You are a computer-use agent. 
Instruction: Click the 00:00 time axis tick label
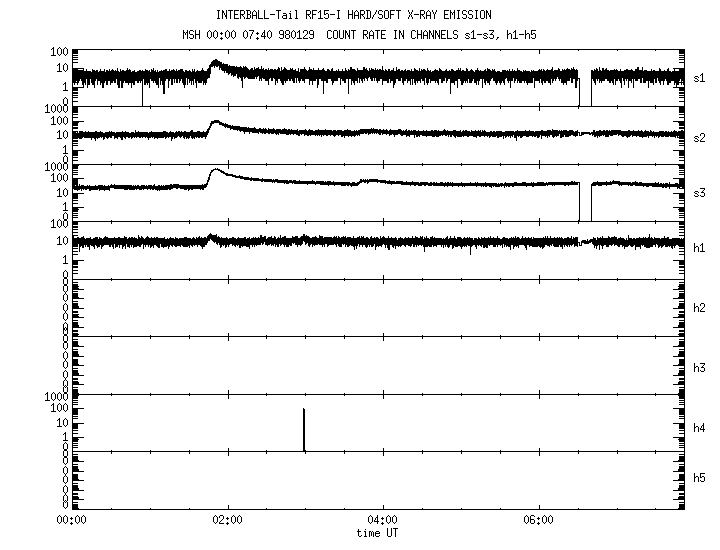point(70,521)
